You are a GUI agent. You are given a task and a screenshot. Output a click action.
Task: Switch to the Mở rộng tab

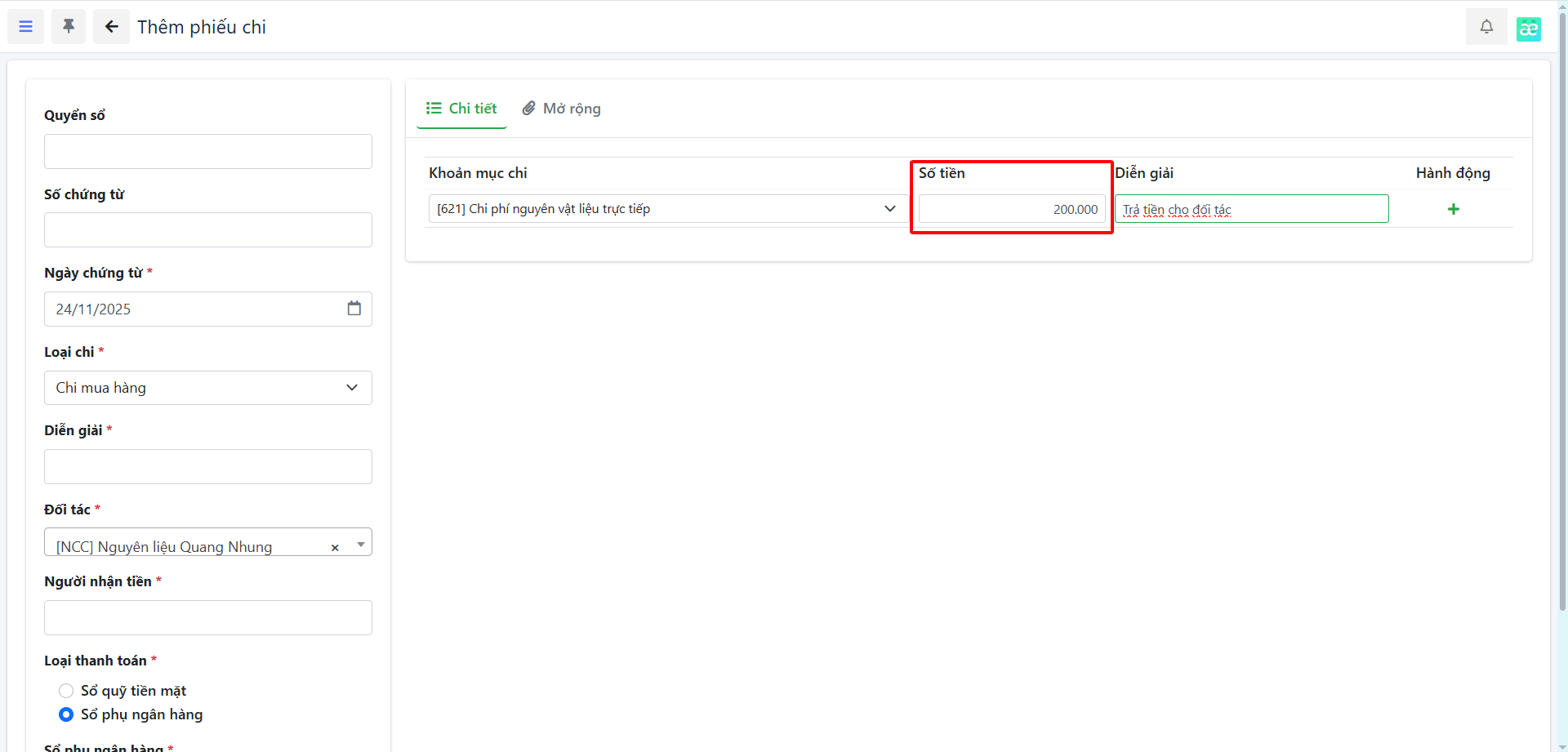tap(562, 109)
